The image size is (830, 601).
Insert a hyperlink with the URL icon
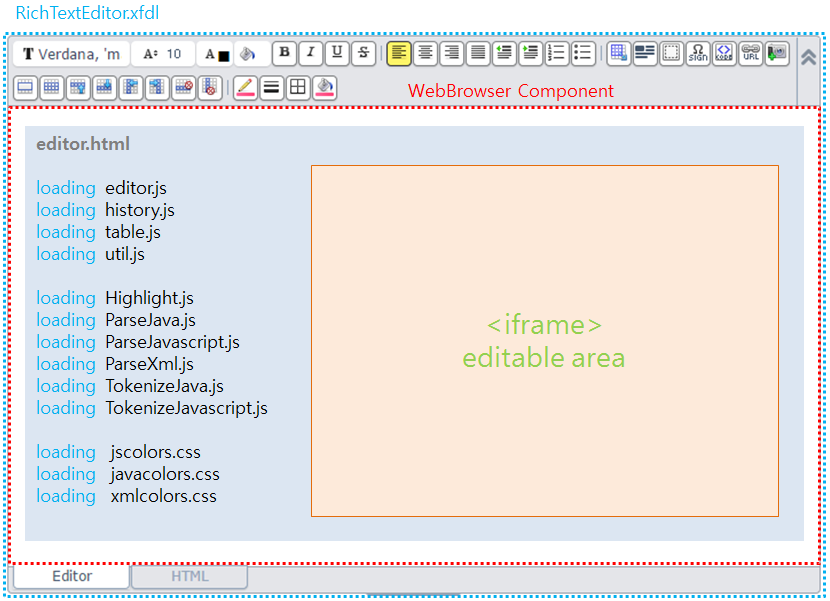749,55
